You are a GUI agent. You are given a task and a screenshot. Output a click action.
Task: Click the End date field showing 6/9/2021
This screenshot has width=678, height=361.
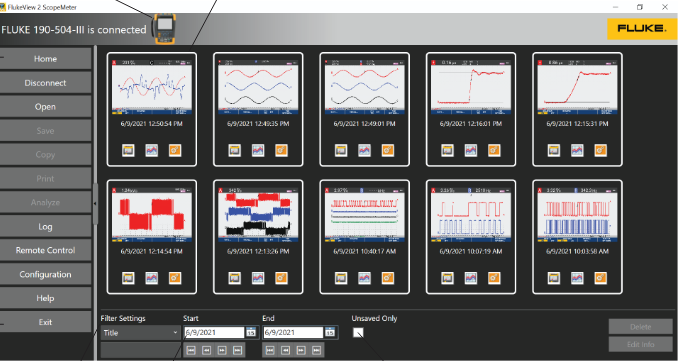click(293, 332)
